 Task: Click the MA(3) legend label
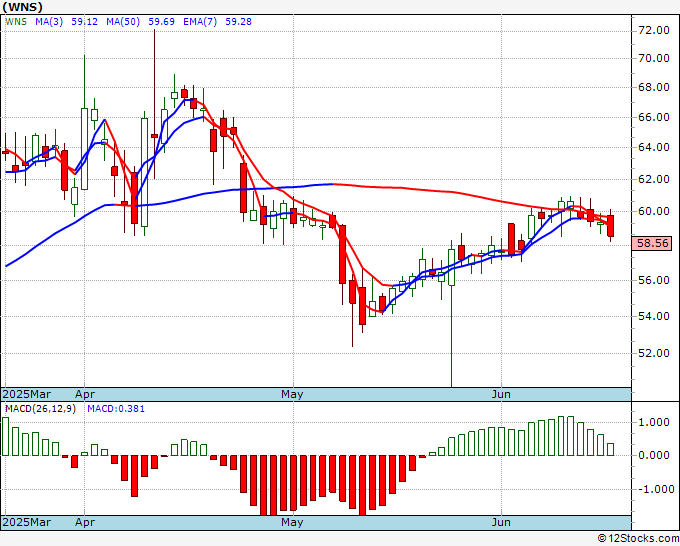pos(49,22)
